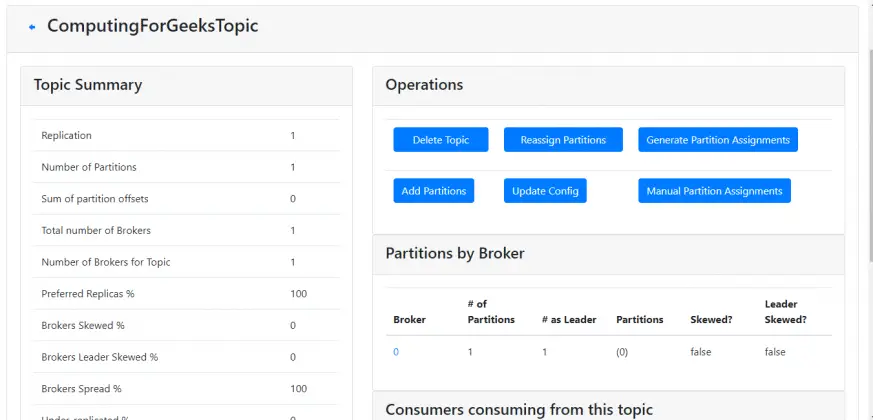
Task: Click the Broker column header
Action: point(409,320)
